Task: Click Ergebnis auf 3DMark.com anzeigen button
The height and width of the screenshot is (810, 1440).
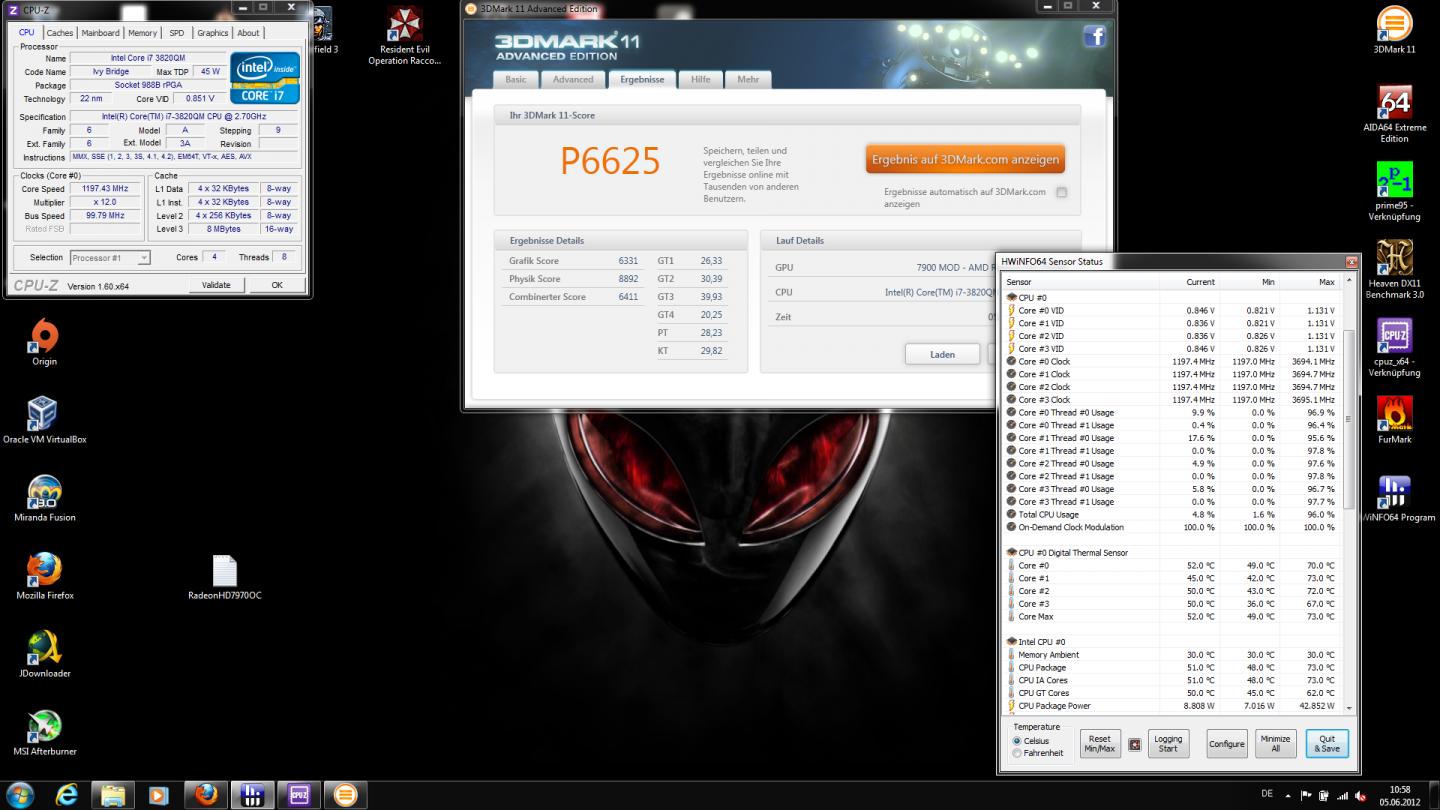Action: (x=965, y=160)
